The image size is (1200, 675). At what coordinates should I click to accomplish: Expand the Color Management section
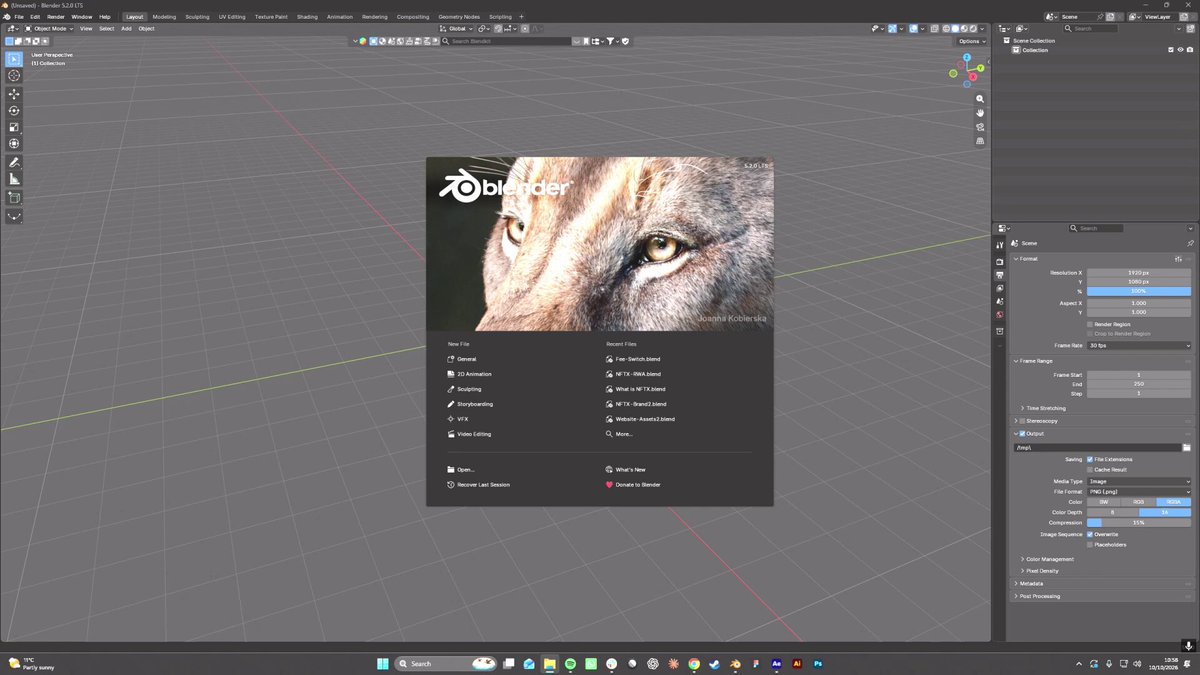point(1050,559)
